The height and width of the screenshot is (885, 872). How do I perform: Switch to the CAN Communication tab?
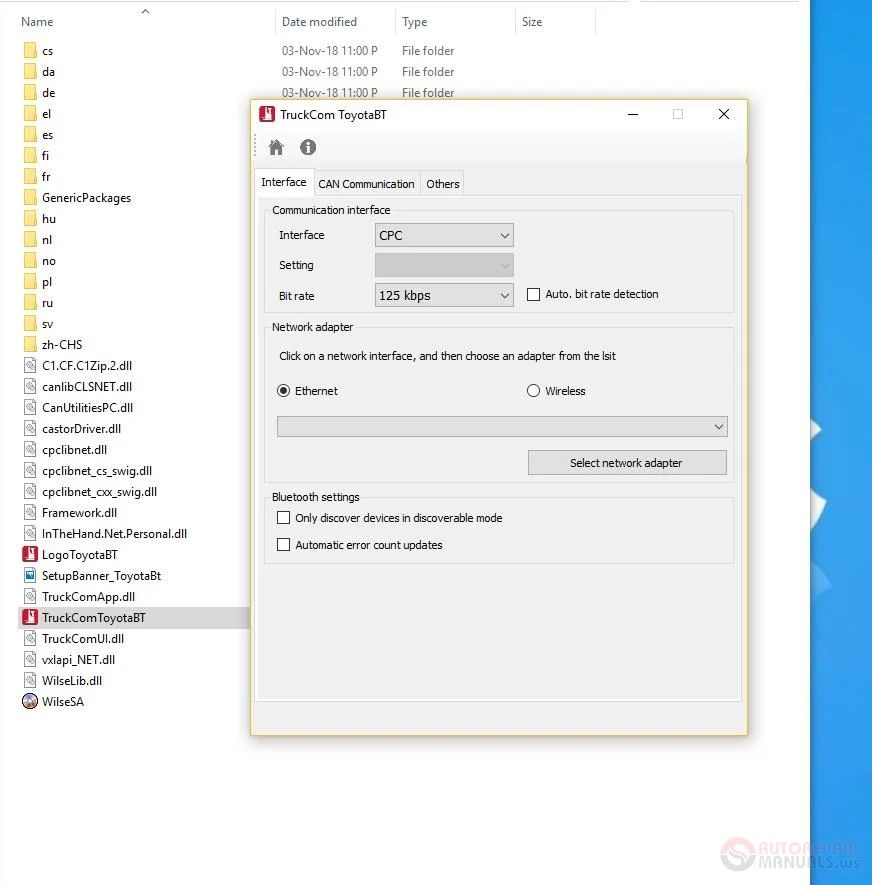click(366, 184)
